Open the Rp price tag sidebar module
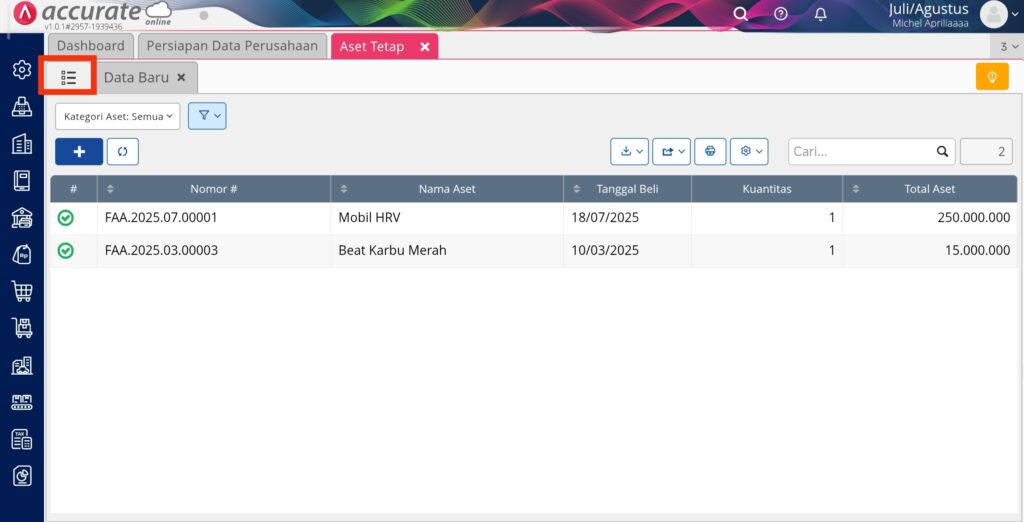 pyautogui.click(x=22, y=254)
